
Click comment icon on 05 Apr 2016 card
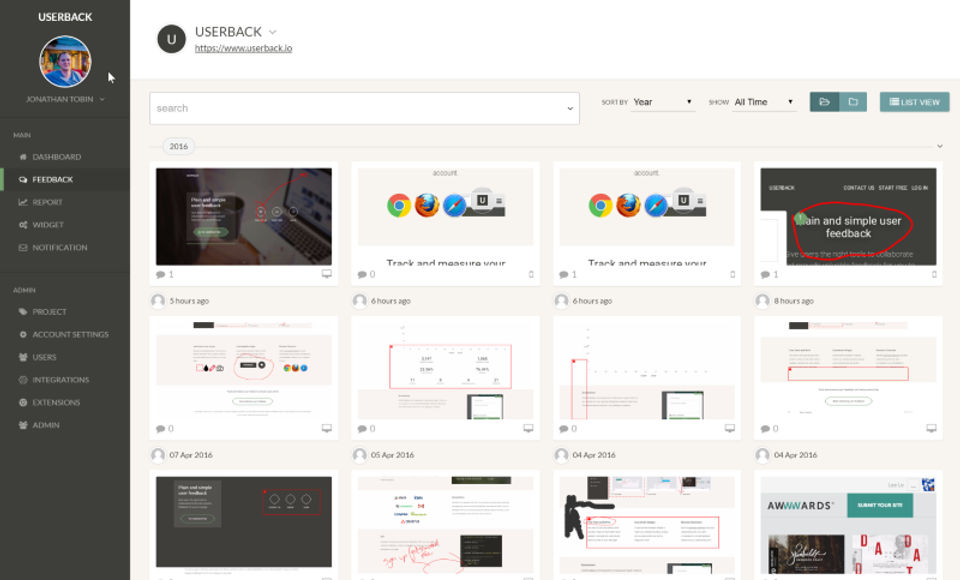(362, 429)
